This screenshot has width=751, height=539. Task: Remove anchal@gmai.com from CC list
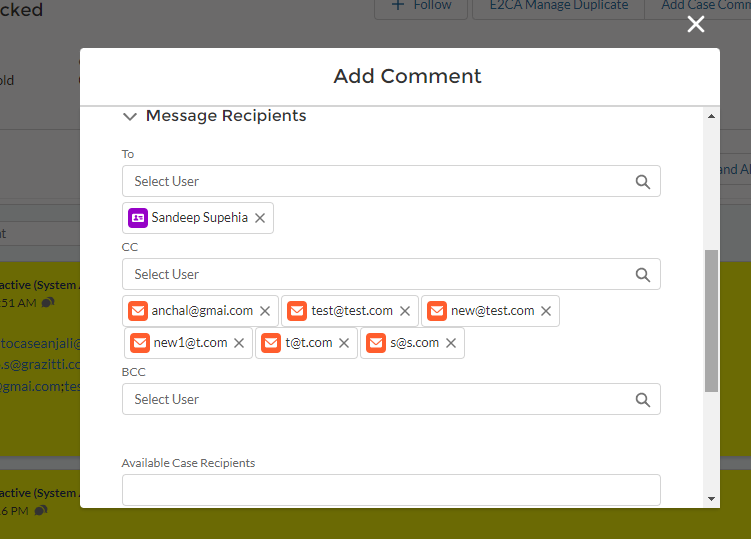(265, 311)
